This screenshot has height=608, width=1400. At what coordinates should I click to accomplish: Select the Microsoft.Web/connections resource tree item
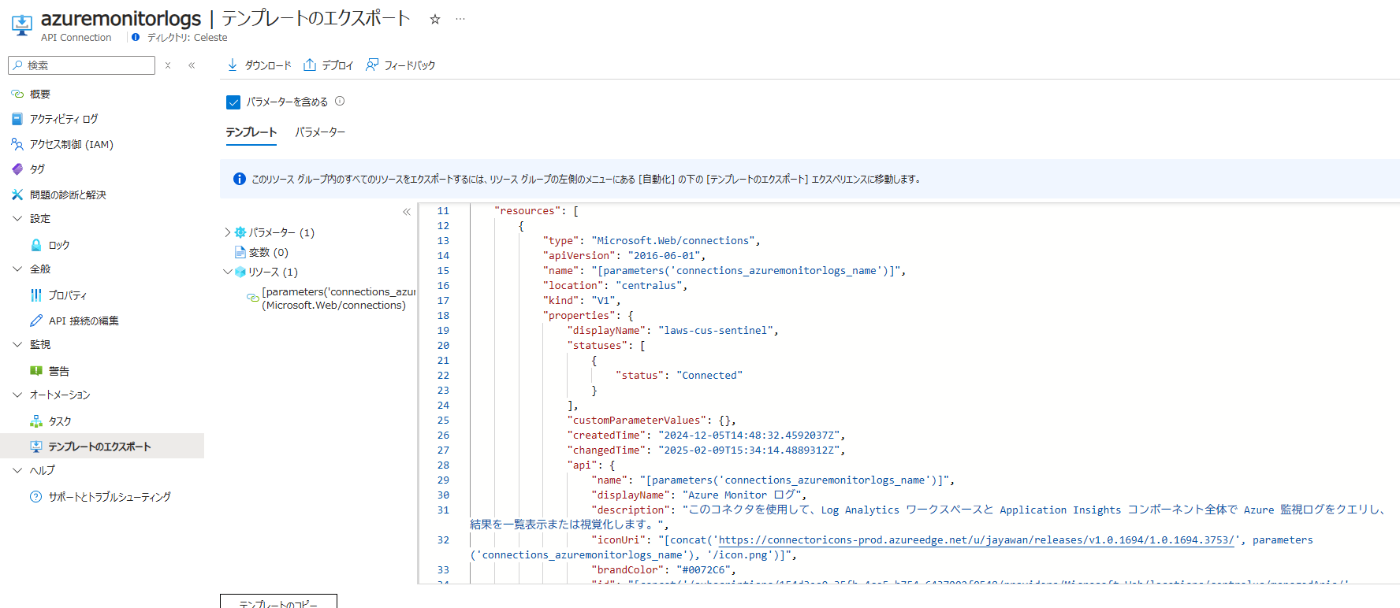pos(331,298)
